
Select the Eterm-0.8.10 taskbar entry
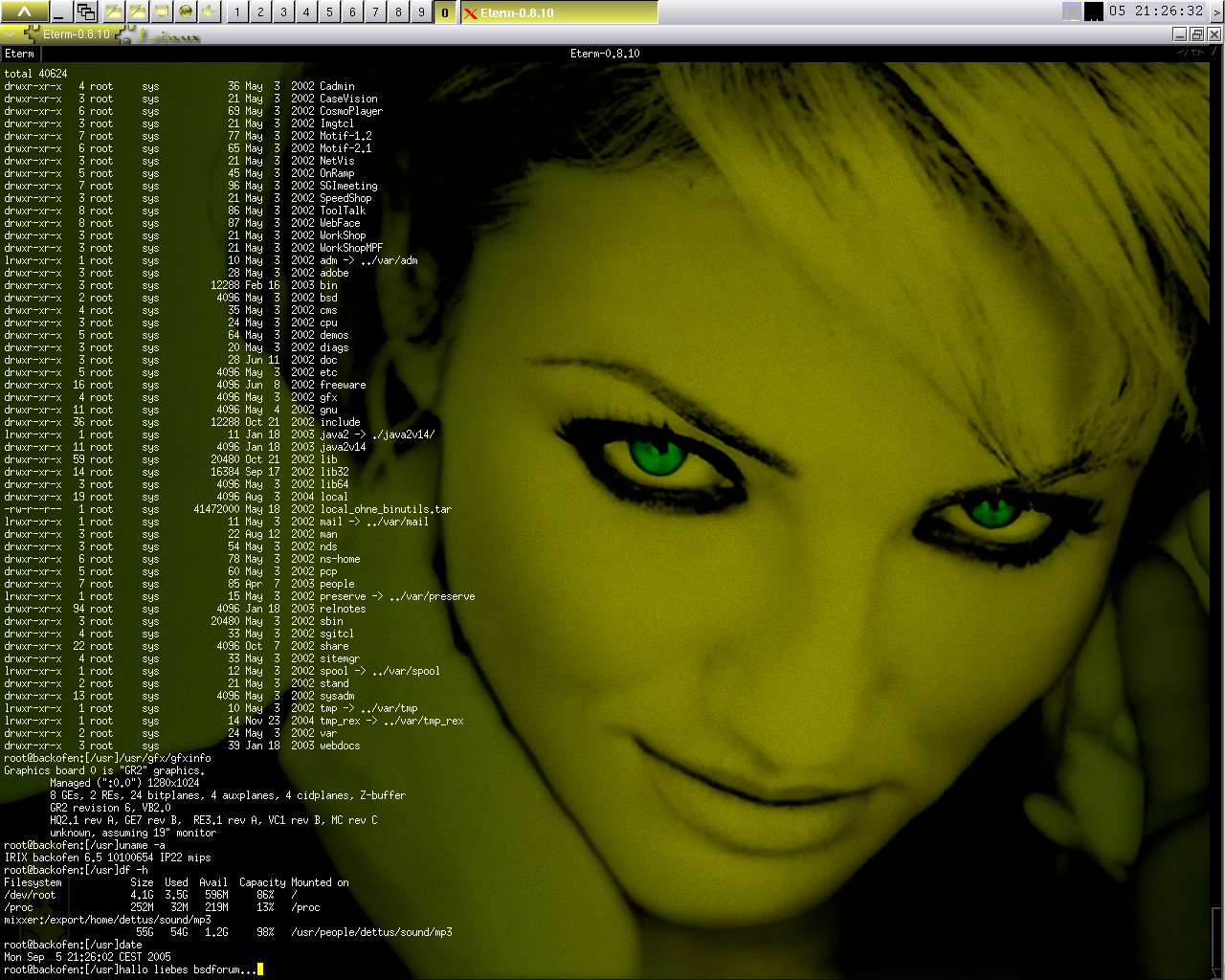[559, 12]
